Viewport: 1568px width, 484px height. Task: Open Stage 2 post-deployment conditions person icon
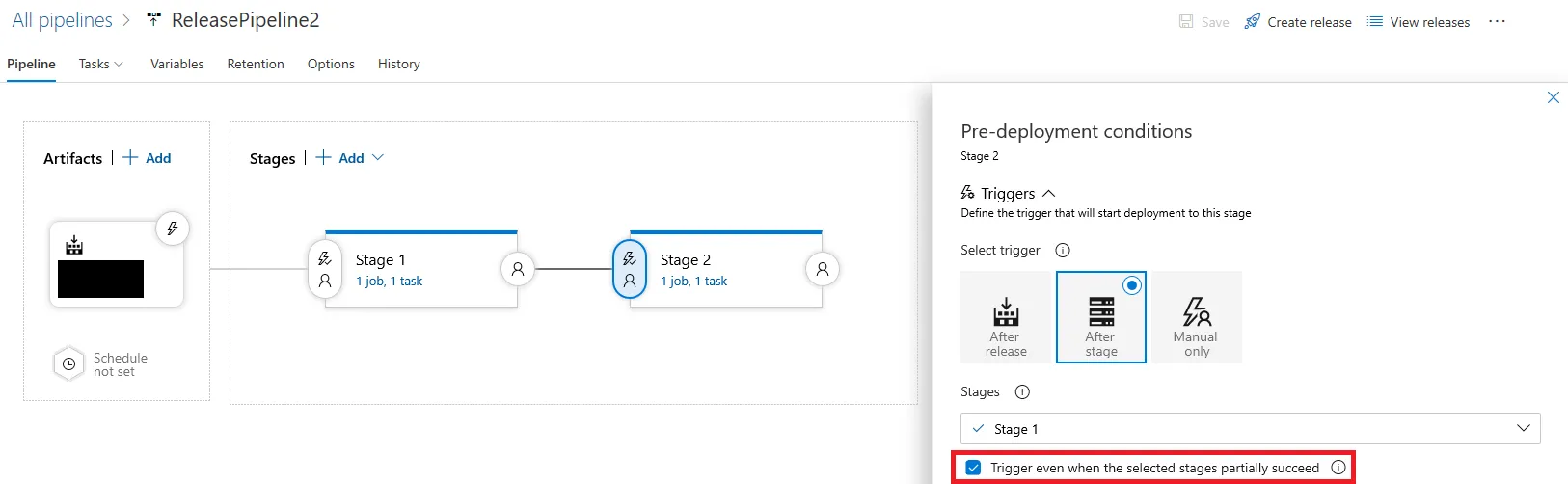[823, 269]
